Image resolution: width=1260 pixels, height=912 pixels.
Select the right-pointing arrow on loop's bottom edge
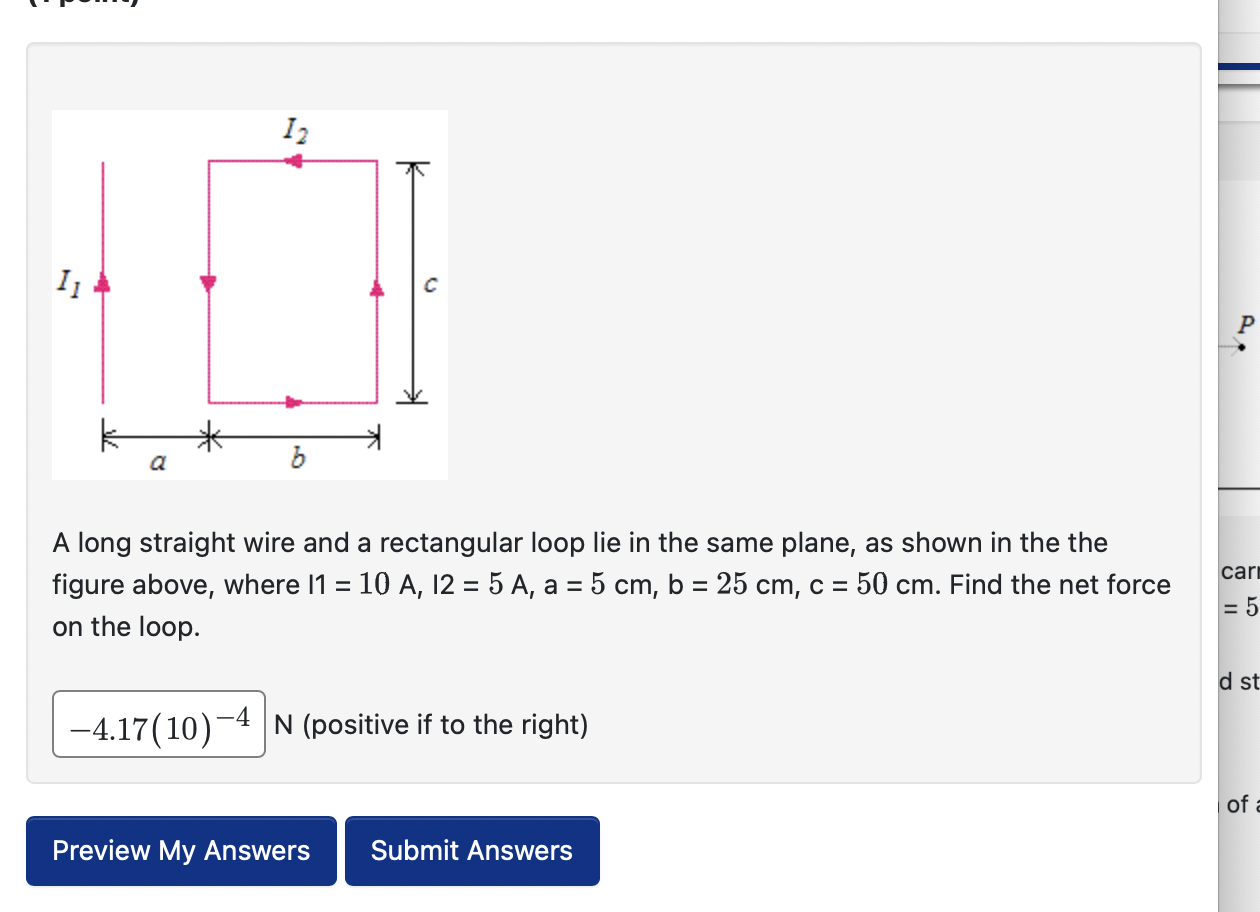point(293,402)
